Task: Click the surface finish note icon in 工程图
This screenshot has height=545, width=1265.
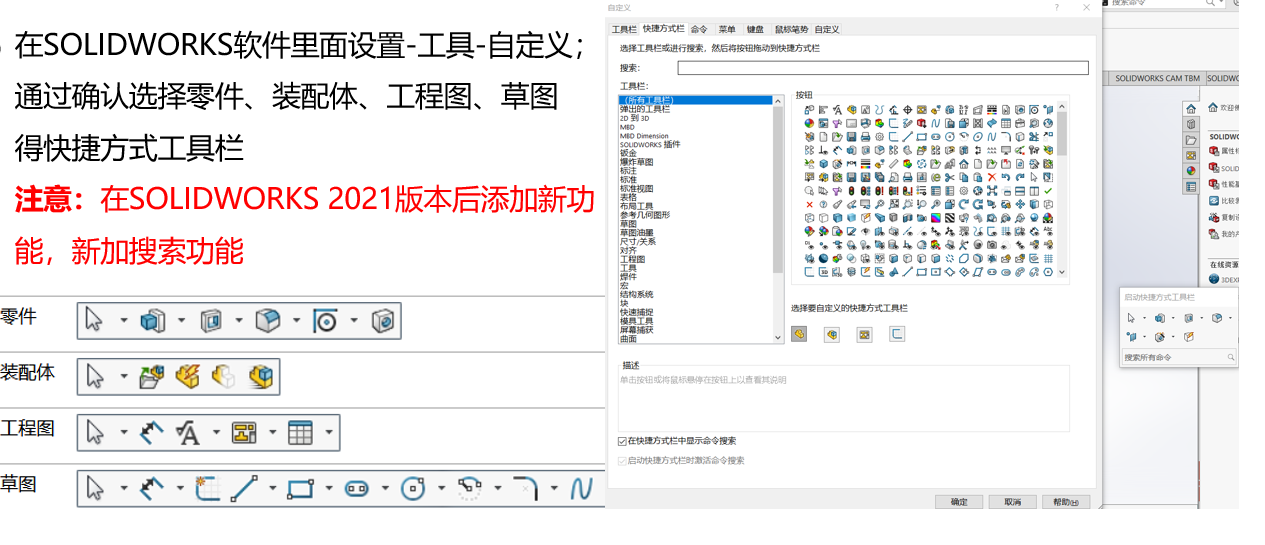Action: [x=187, y=432]
